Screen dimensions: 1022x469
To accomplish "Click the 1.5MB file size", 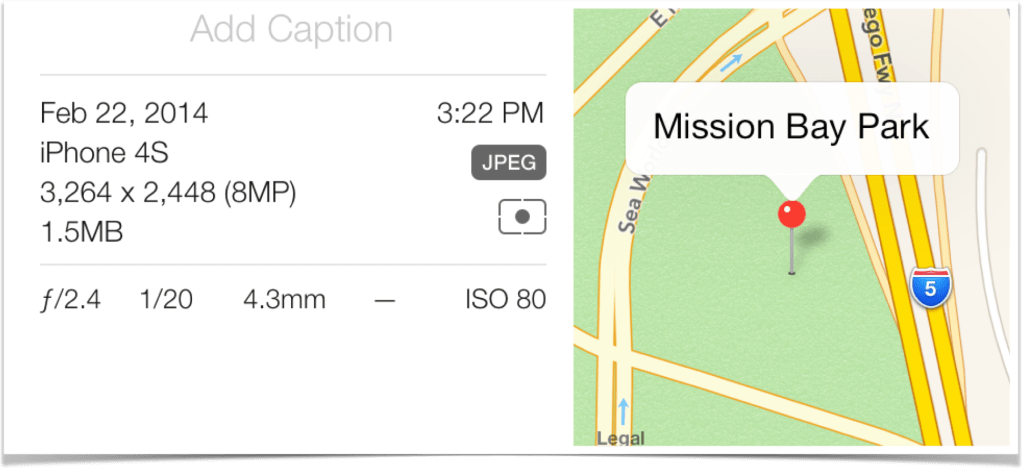I will [x=81, y=233].
